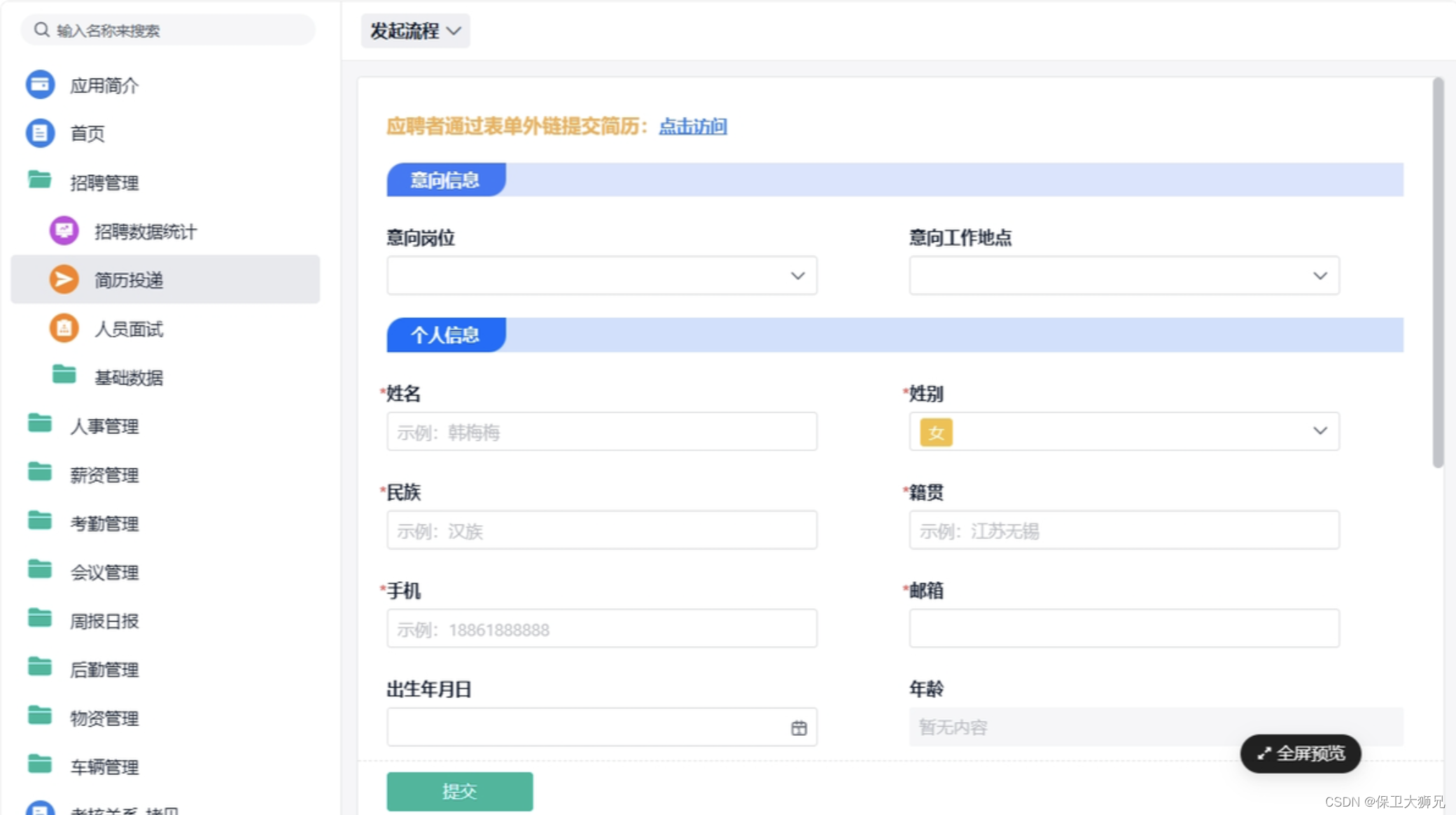Click the form's vertical scrollbar

[1438, 273]
